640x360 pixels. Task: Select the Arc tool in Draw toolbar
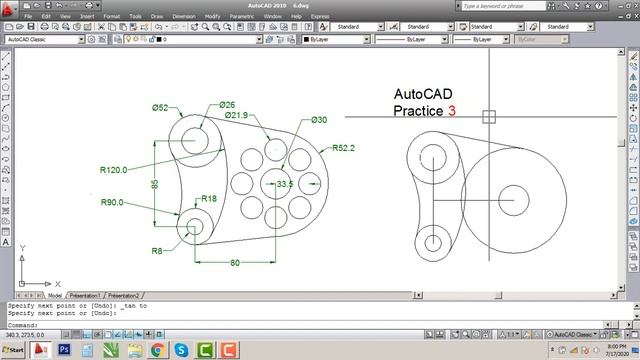coord(6,108)
